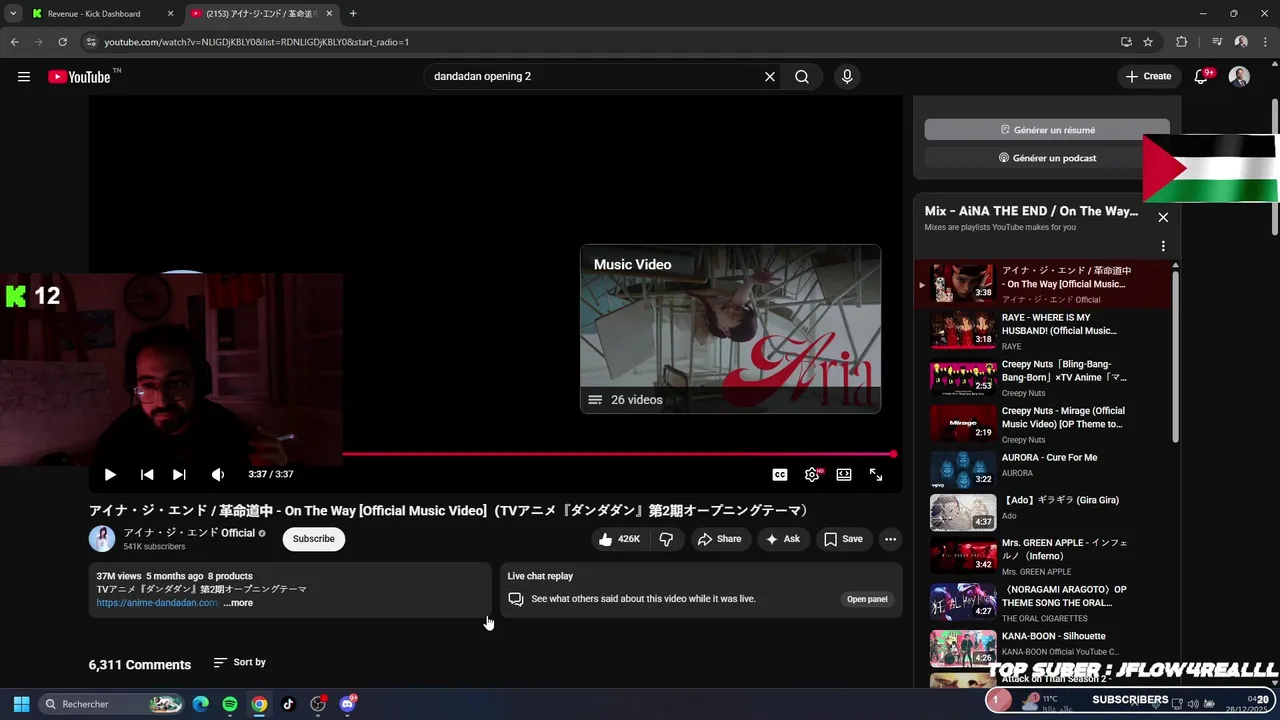This screenshot has width=1280, height=720.
Task: Select the YouTube アイナ・ジ・エンド tab
Action: (260, 14)
